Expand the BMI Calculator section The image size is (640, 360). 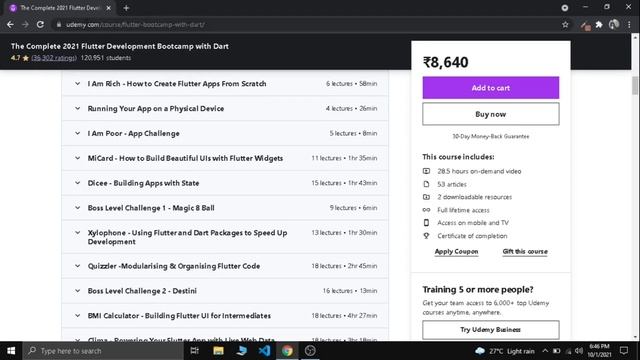click(x=225, y=316)
